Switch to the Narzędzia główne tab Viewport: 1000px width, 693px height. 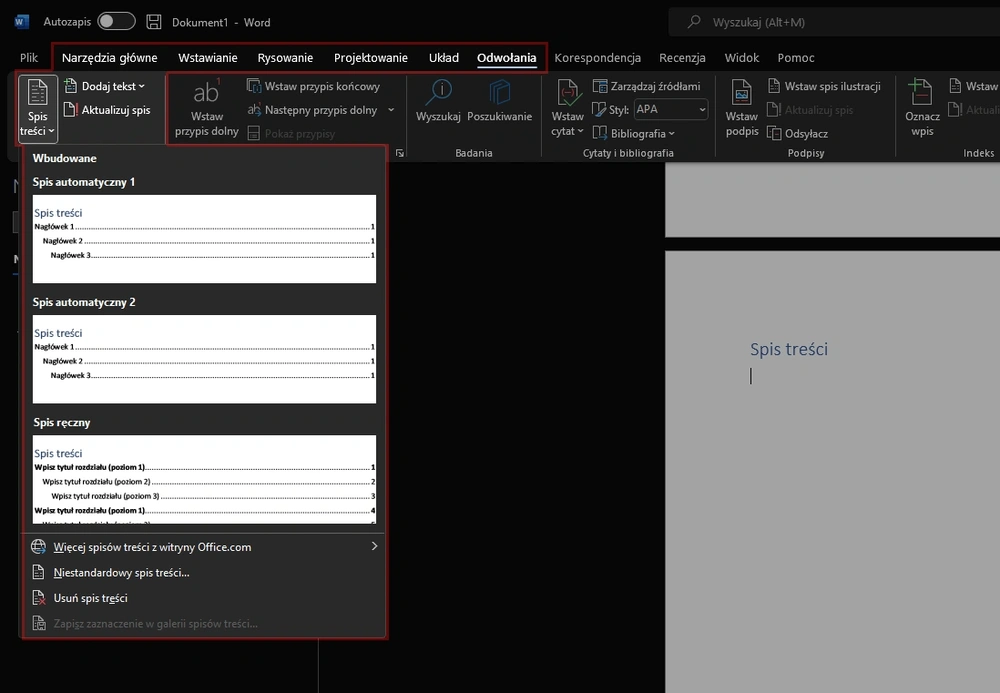click(110, 58)
